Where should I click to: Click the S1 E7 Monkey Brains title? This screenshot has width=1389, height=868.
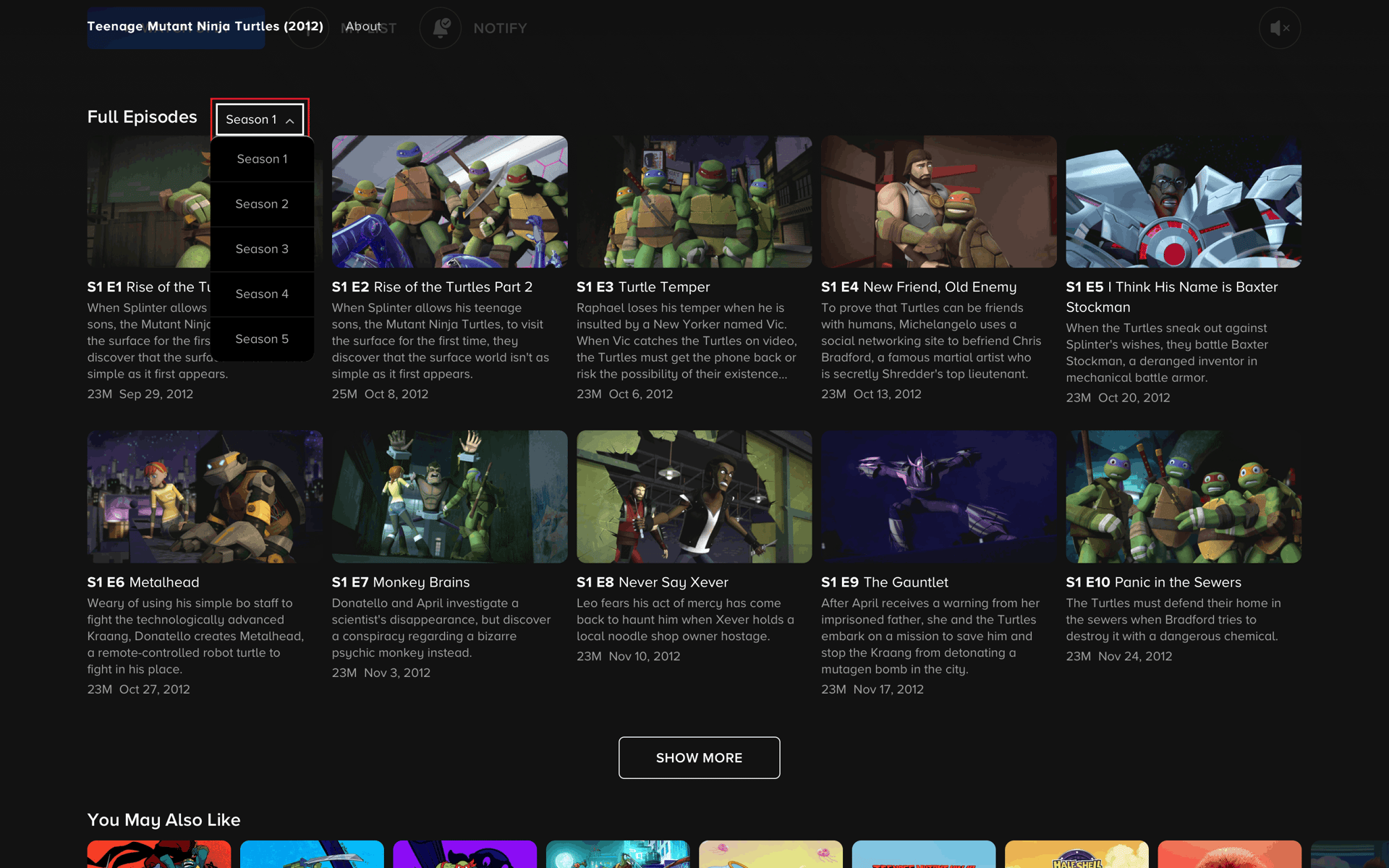(401, 582)
